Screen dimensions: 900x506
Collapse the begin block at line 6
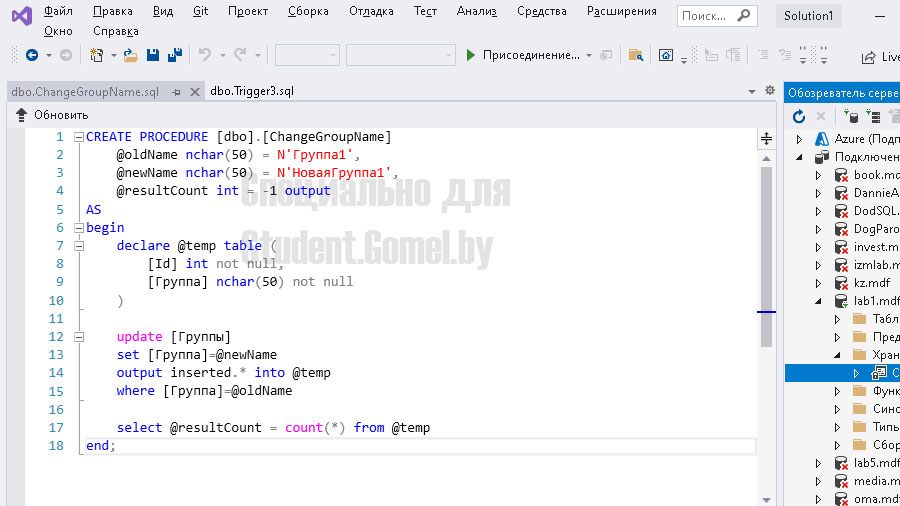coord(79,228)
